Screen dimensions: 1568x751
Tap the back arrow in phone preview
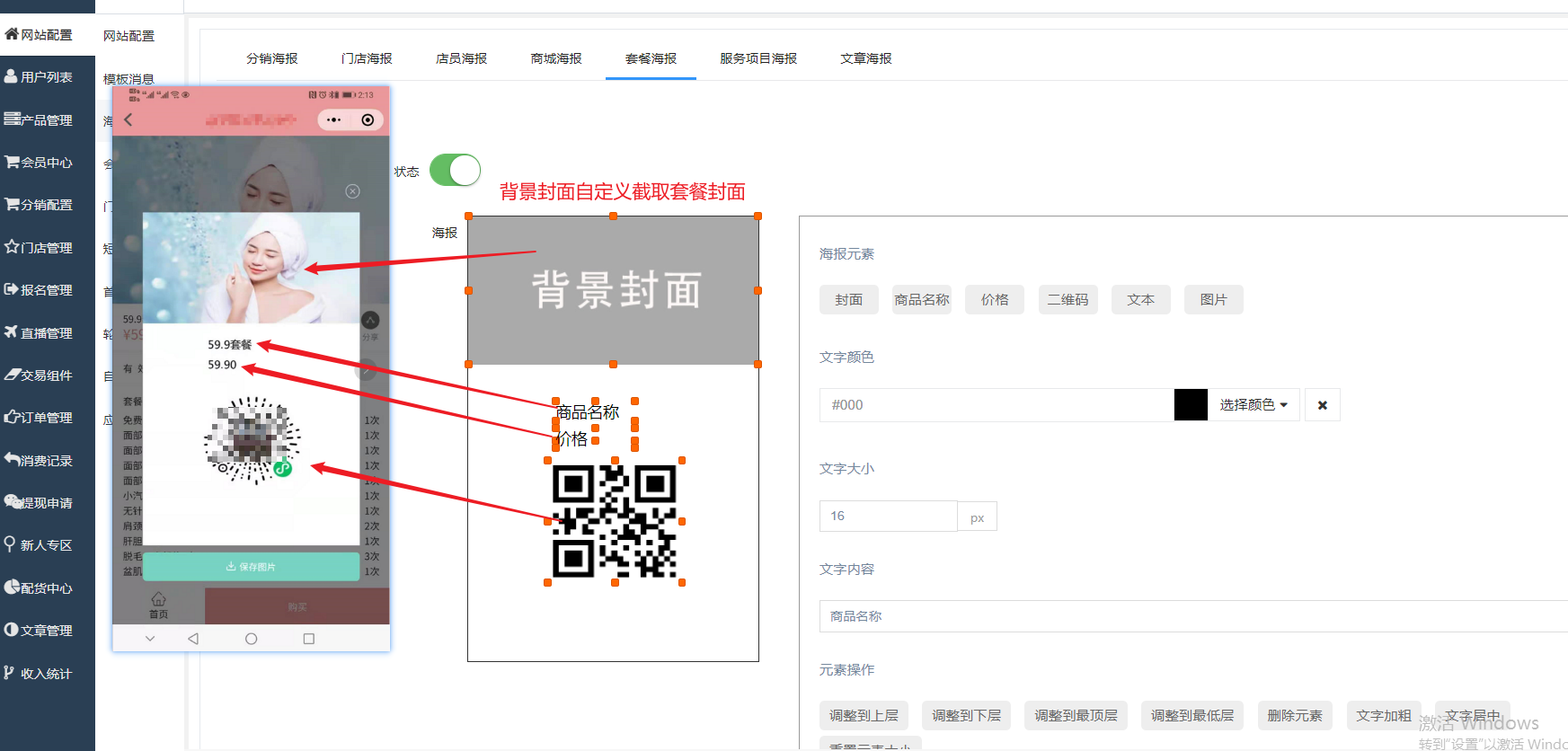pos(128,119)
